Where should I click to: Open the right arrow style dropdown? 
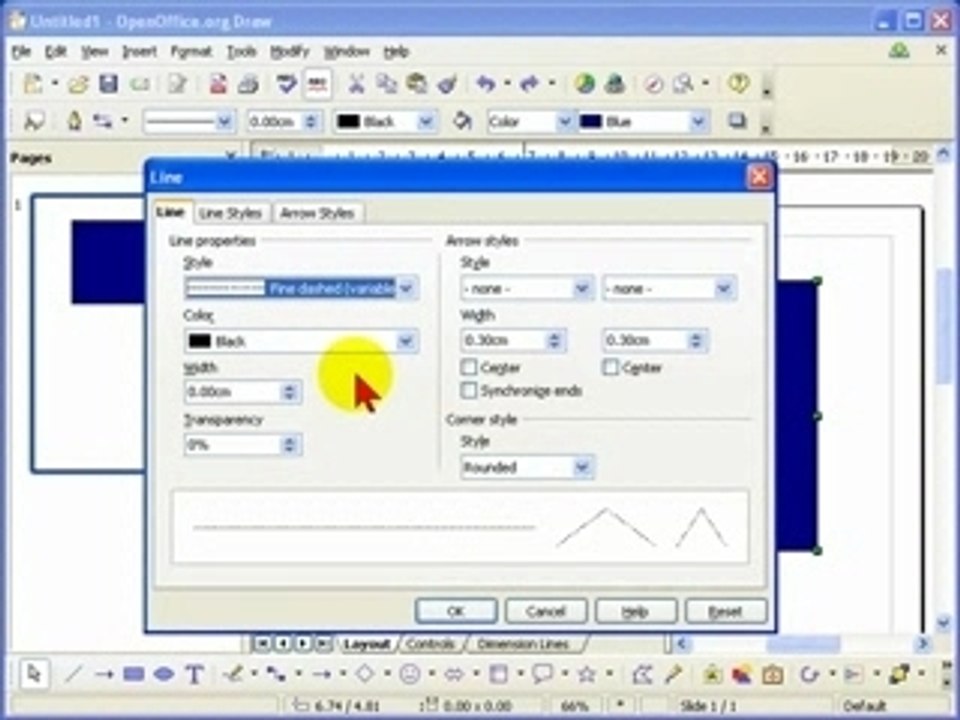coord(724,288)
